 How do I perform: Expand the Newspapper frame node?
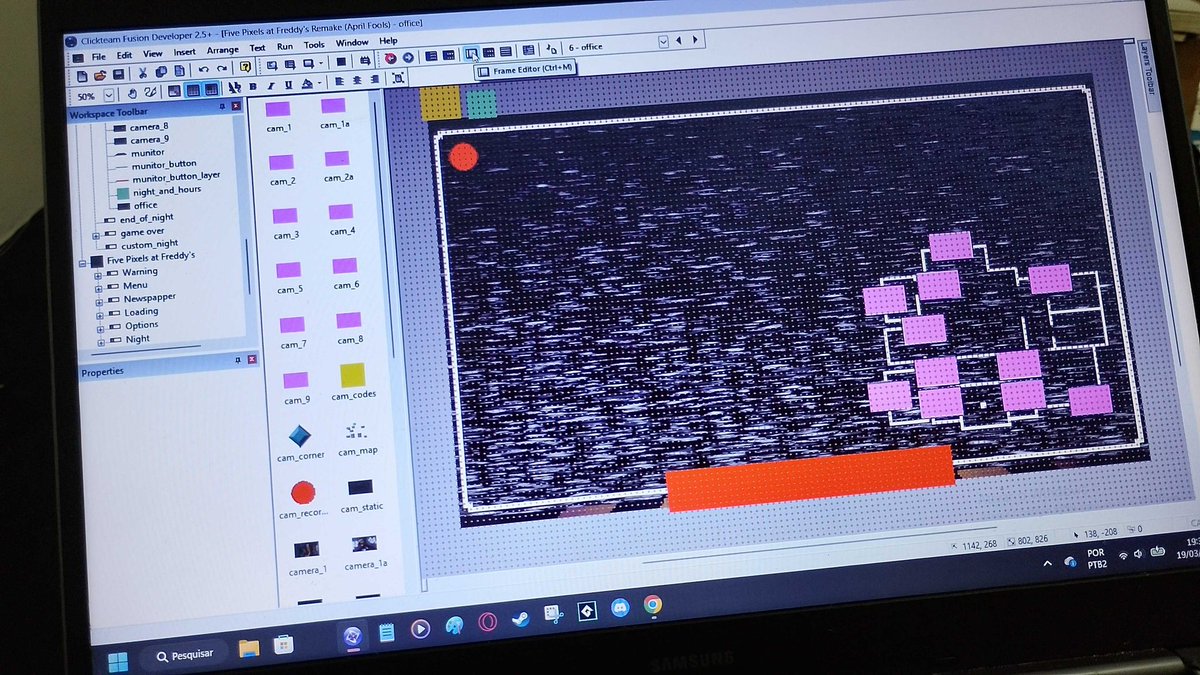(99, 302)
